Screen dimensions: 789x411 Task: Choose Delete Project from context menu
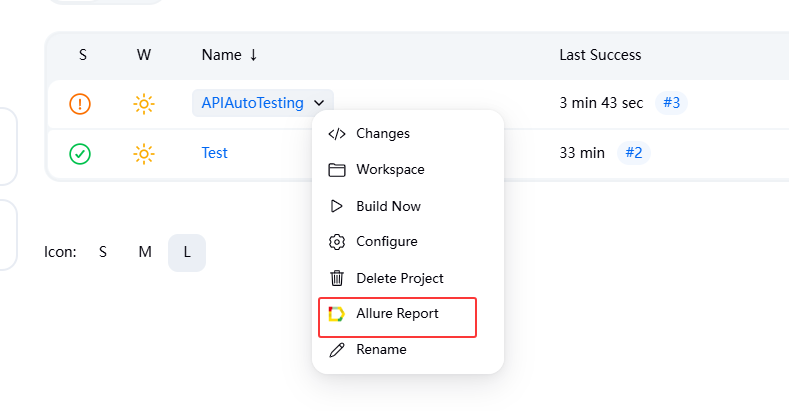399,278
